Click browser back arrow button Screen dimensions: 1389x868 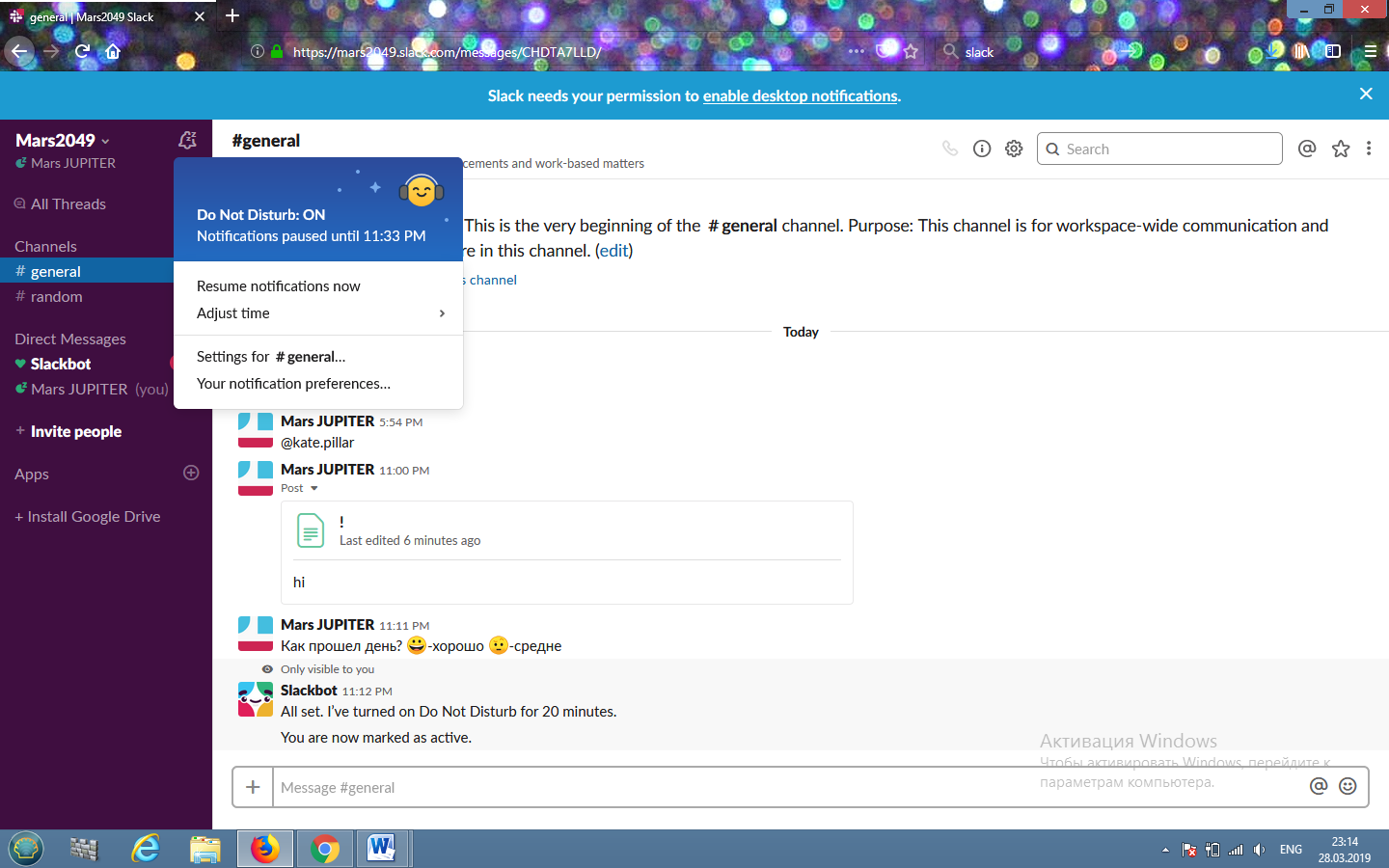tap(19, 51)
